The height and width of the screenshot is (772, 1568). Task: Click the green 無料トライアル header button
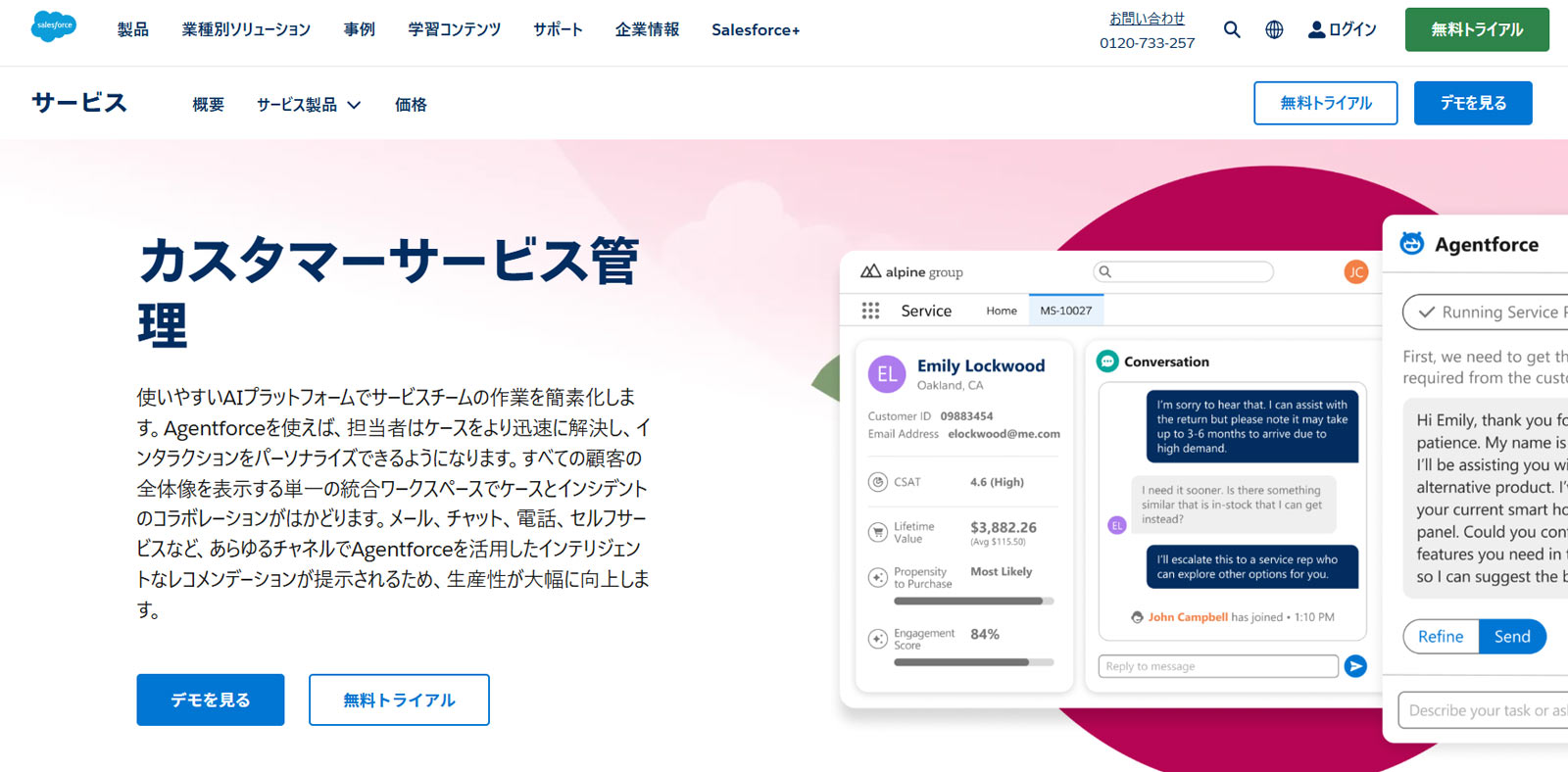tap(1477, 29)
